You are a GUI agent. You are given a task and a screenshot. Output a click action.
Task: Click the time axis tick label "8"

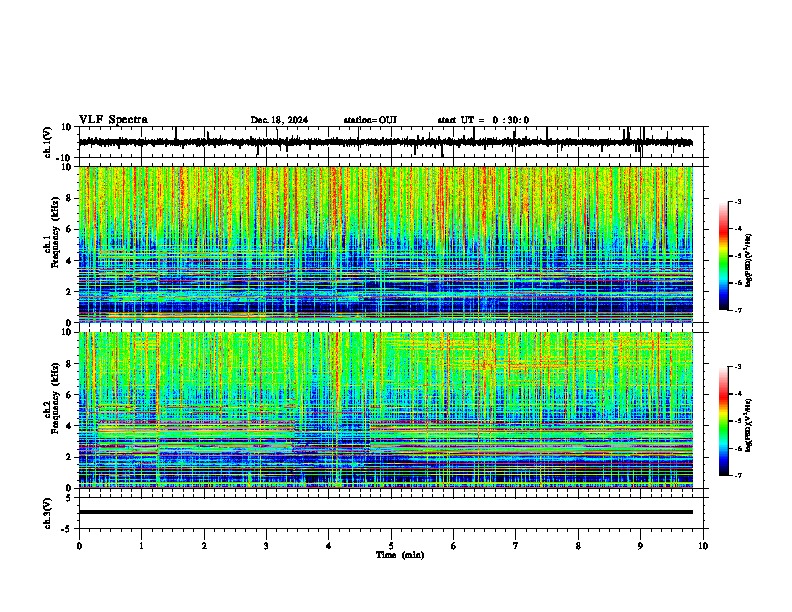[578, 546]
